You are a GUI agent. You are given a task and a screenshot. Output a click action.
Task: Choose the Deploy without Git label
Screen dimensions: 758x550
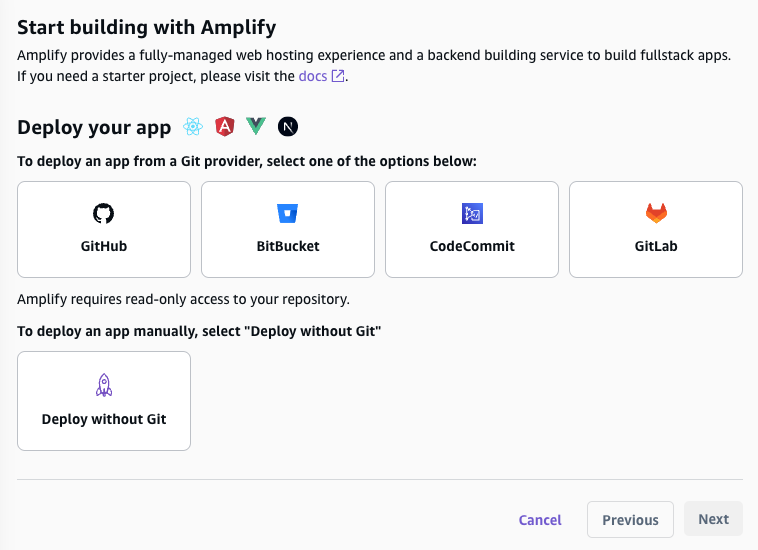click(104, 419)
